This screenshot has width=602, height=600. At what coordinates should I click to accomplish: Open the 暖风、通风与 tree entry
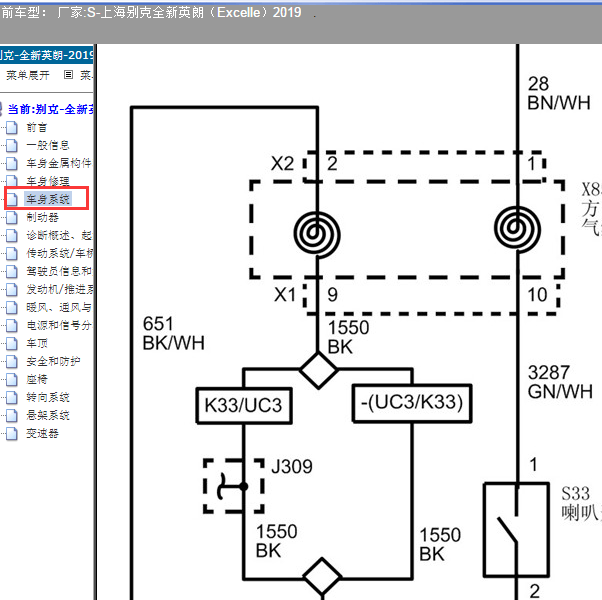tap(60, 307)
